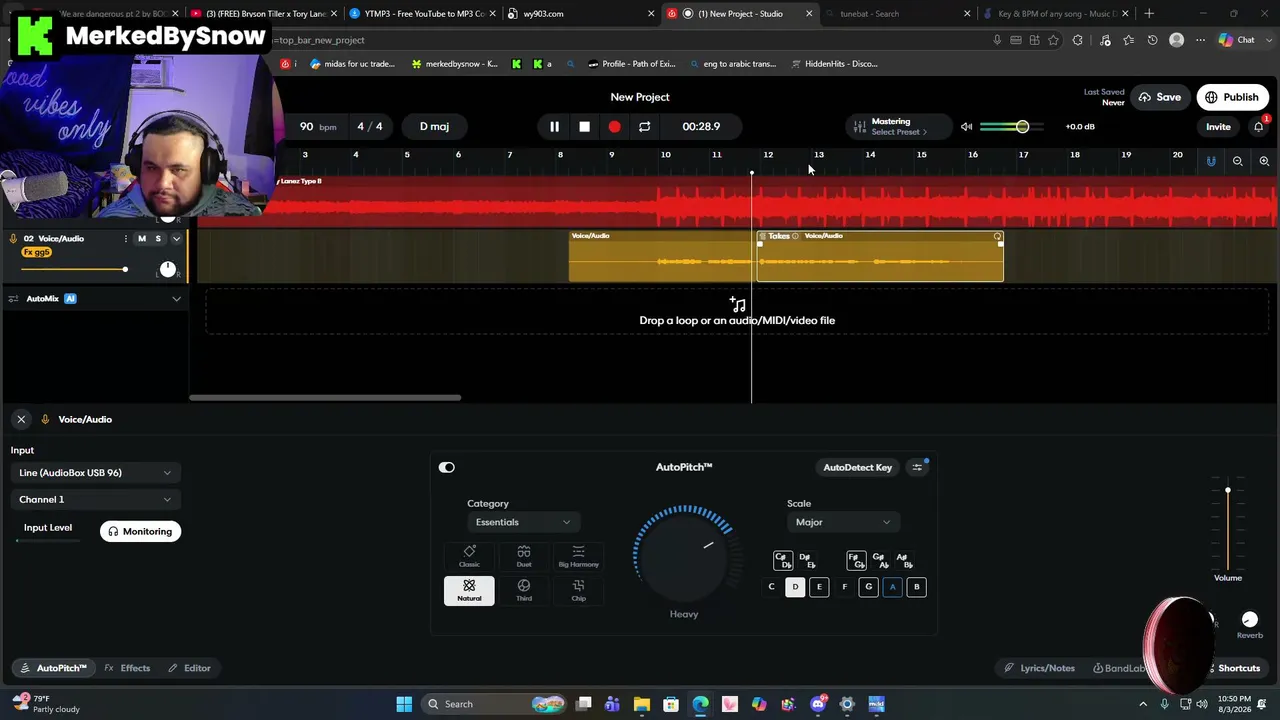Viewport: 1280px width, 720px height.
Task: Click the Save button
Action: (1159, 97)
